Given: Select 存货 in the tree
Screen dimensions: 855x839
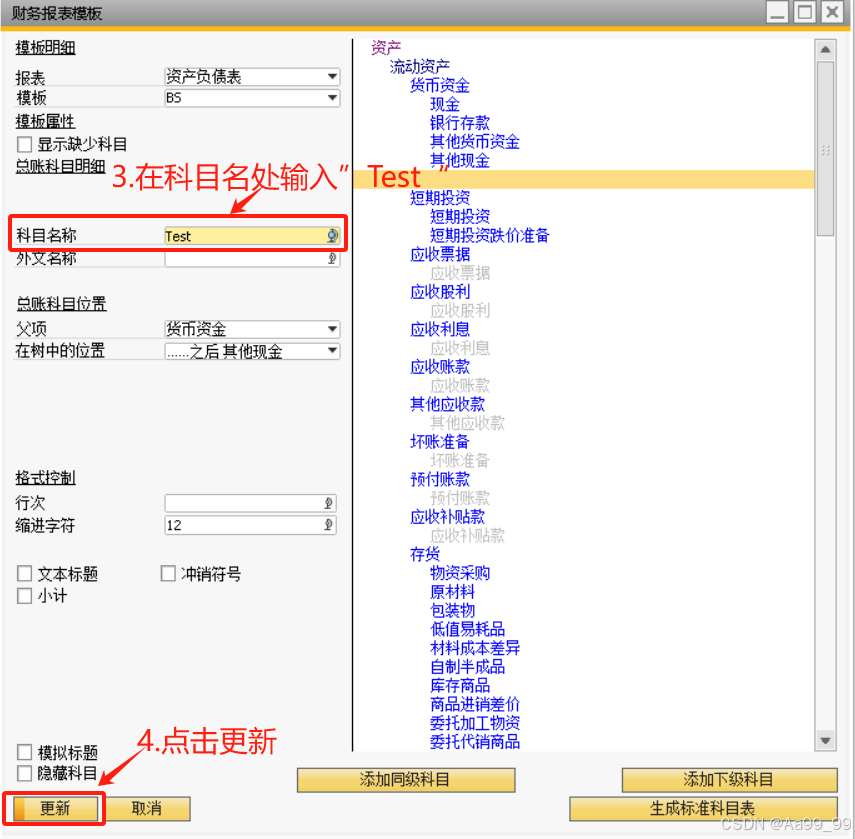Looking at the screenshot, I should point(425,554).
